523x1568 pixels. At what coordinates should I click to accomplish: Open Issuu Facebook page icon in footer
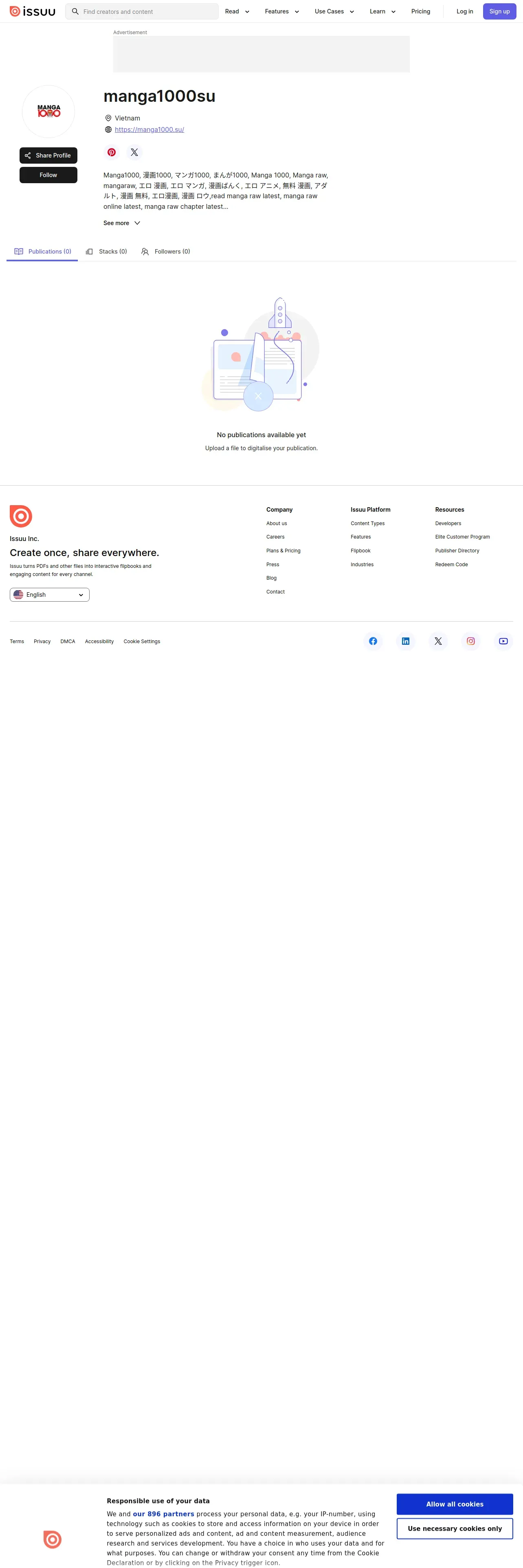pos(373,641)
